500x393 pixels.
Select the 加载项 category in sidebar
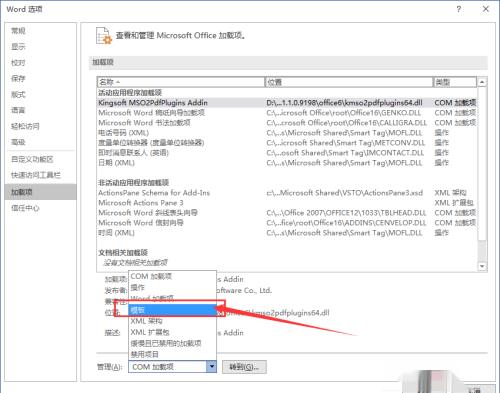(x=41, y=192)
